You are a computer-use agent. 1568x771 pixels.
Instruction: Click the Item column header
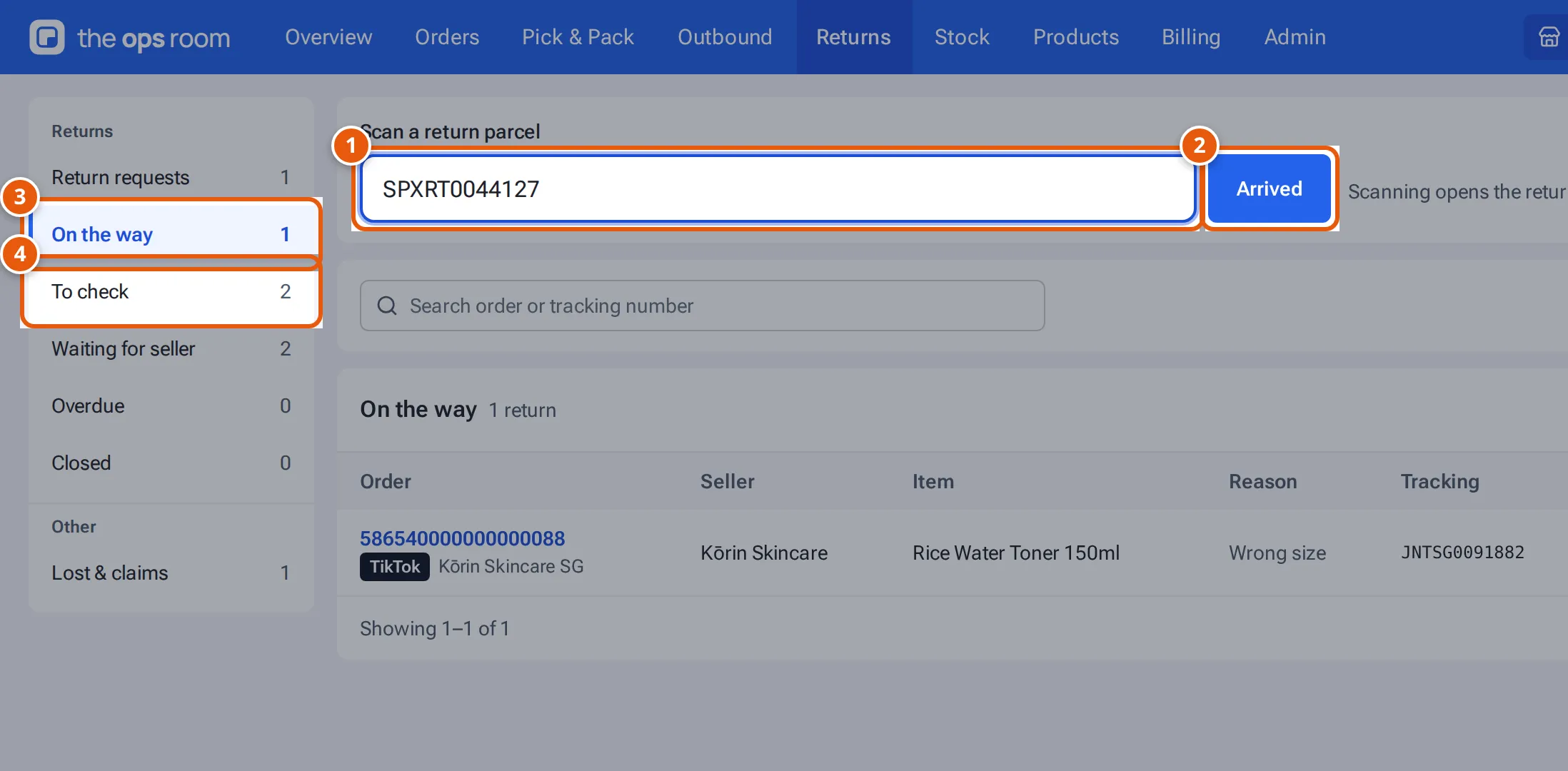[933, 481]
